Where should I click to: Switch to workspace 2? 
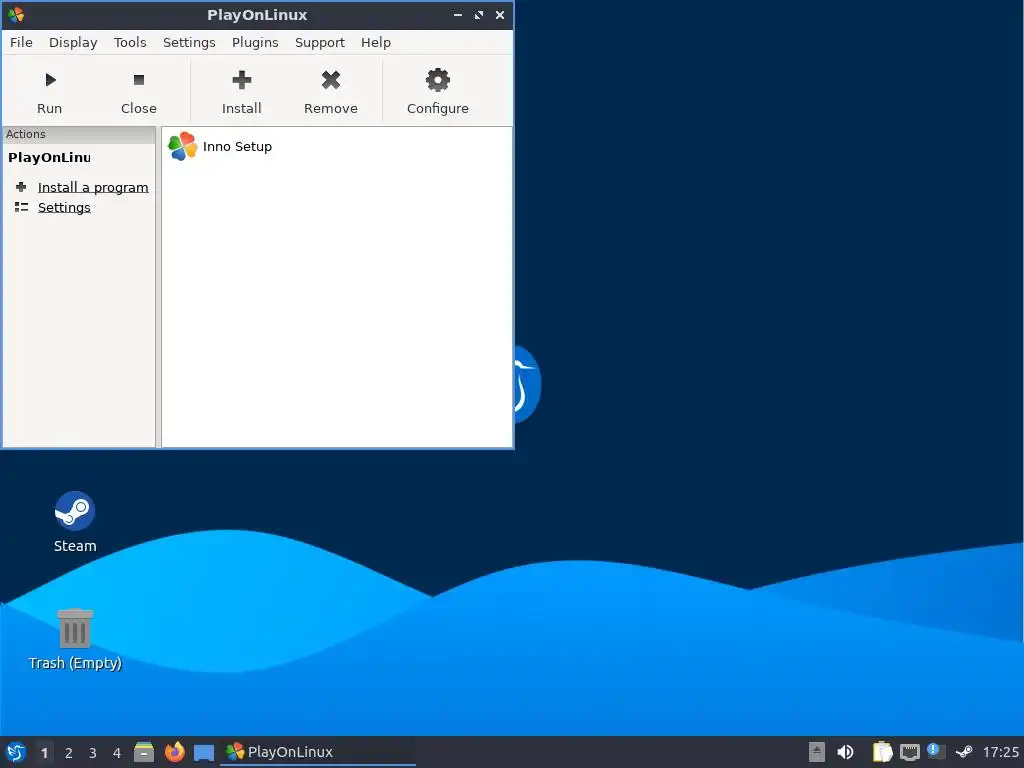(69, 753)
